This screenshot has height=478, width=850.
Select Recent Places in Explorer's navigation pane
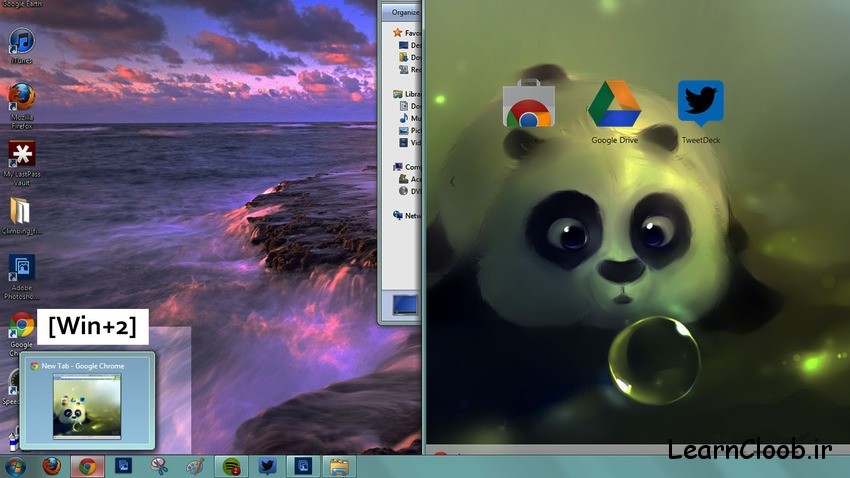(x=410, y=69)
